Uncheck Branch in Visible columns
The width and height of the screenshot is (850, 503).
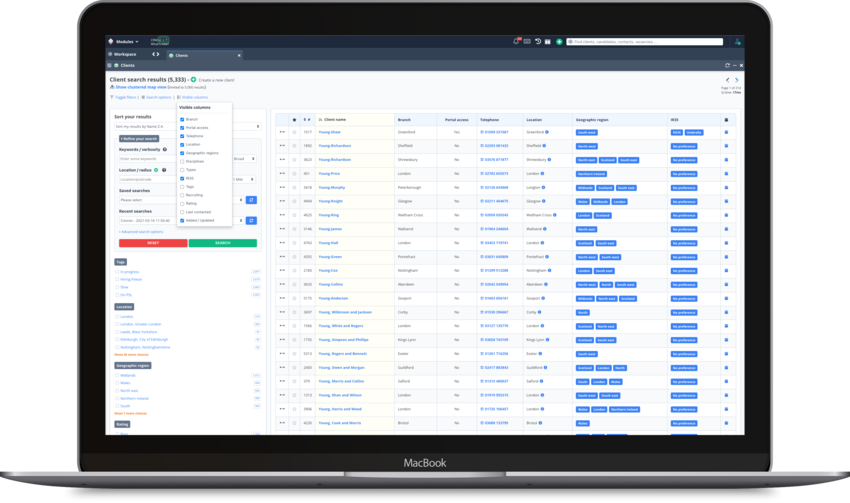coord(182,119)
